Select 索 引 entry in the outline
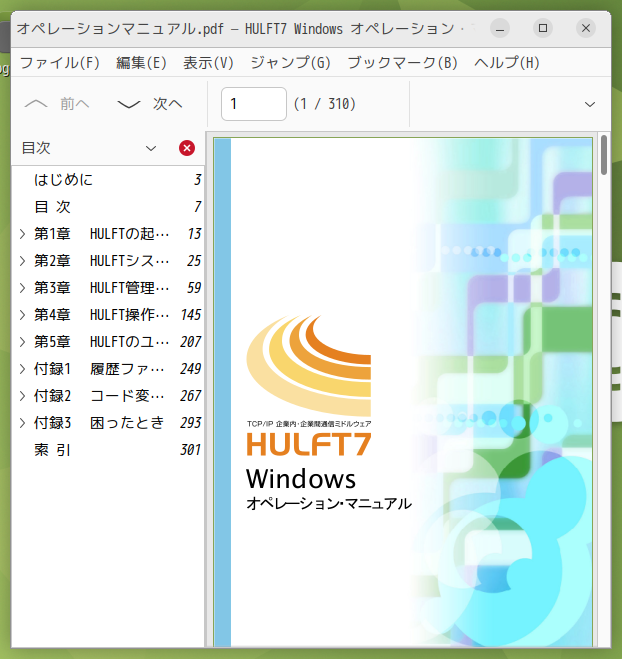Viewport: 622px width, 659px height. tap(108, 450)
